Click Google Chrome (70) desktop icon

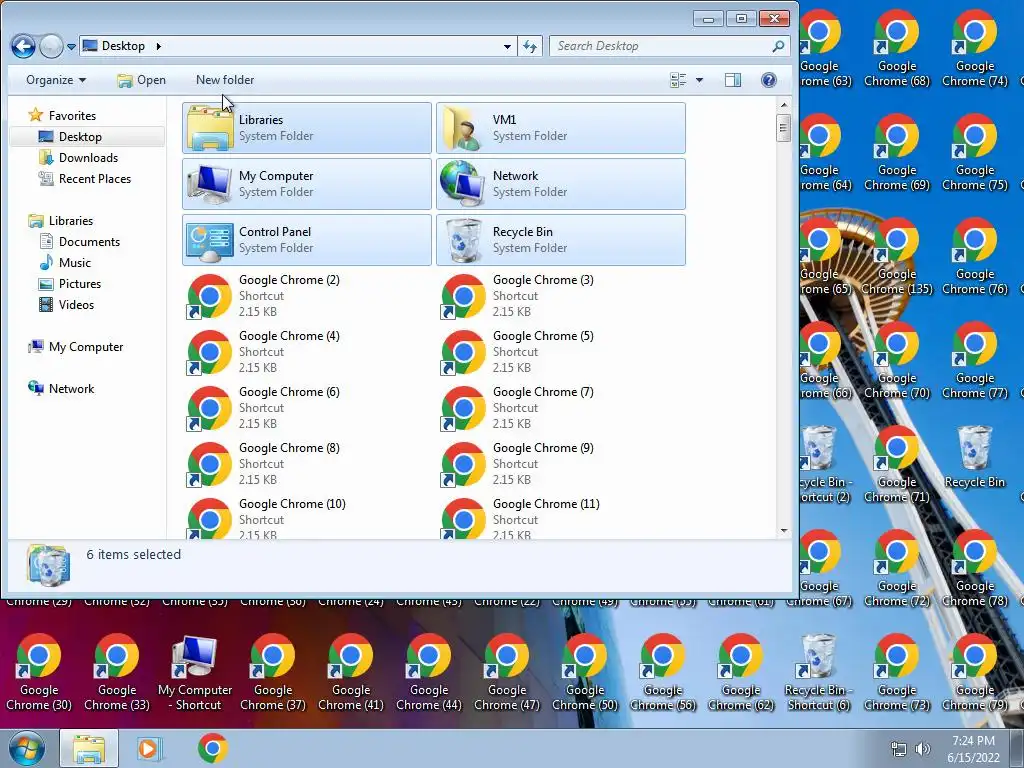point(897,360)
